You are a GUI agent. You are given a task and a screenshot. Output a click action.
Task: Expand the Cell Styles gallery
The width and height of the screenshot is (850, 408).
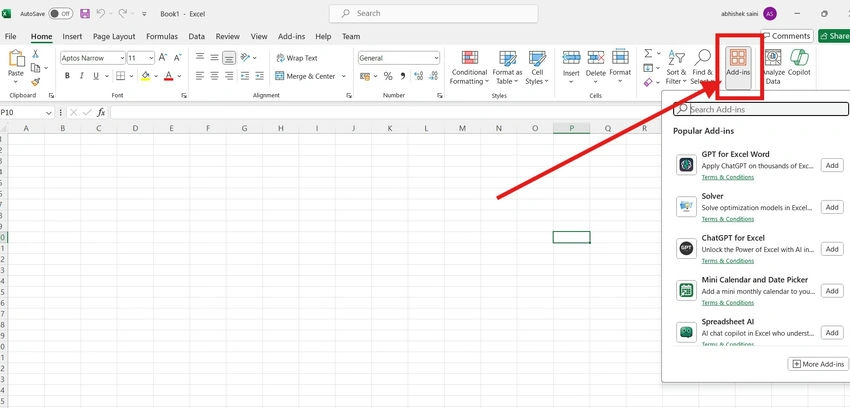(537, 68)
